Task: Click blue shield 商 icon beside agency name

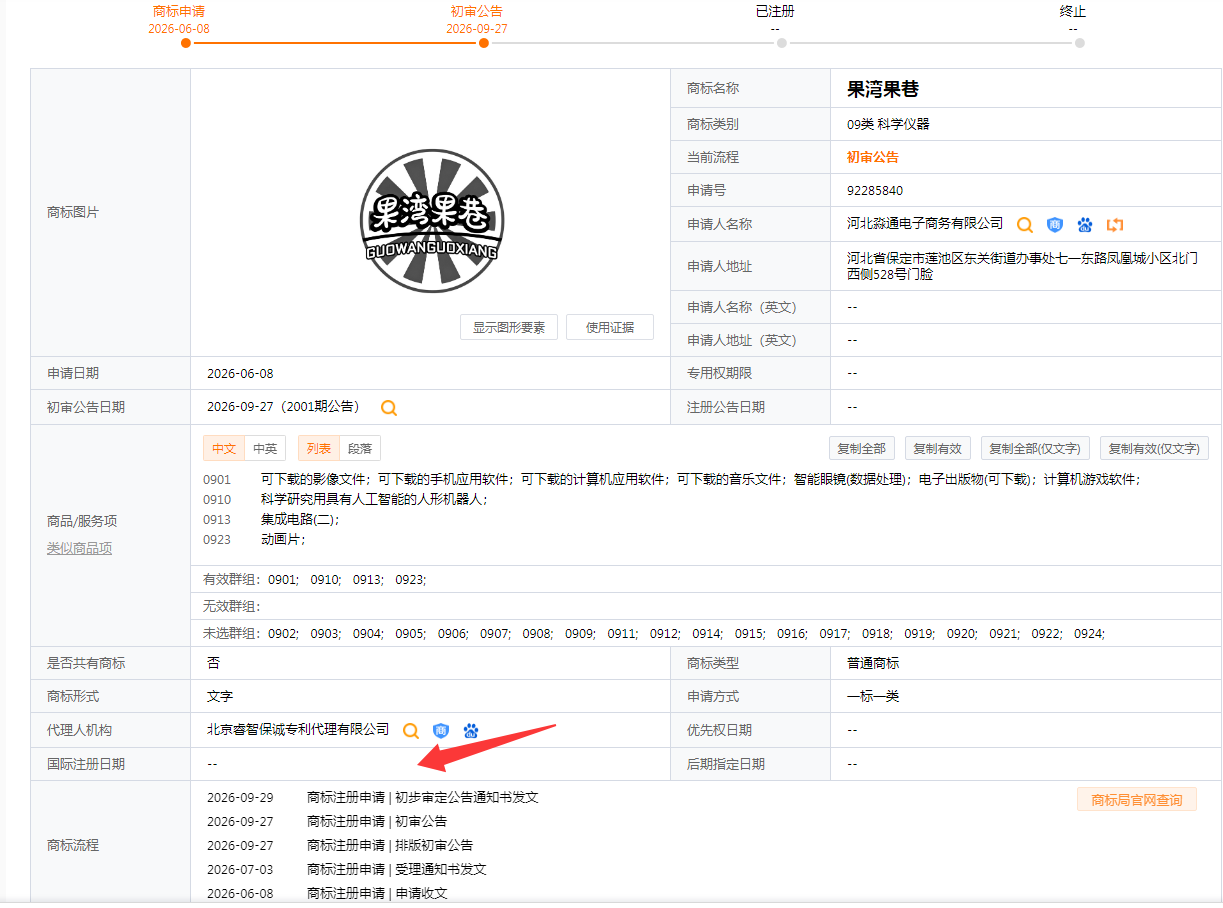Action: (x=440, y=731)
